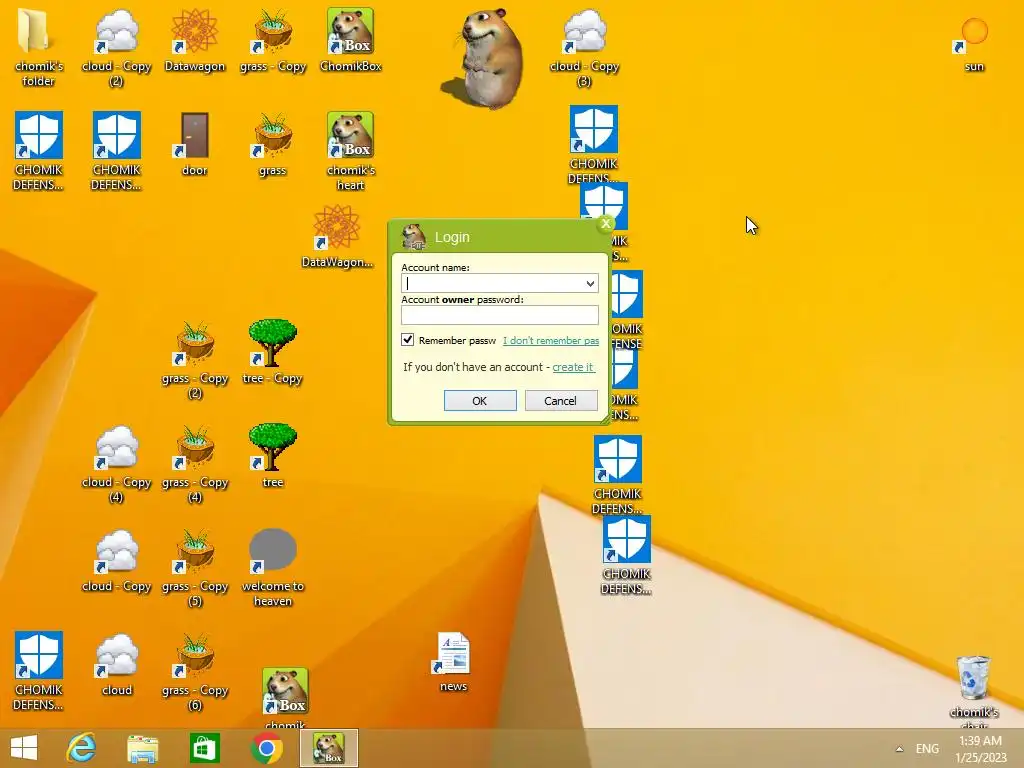Select the cloud - Copy (2) icon

coord(116,47)
